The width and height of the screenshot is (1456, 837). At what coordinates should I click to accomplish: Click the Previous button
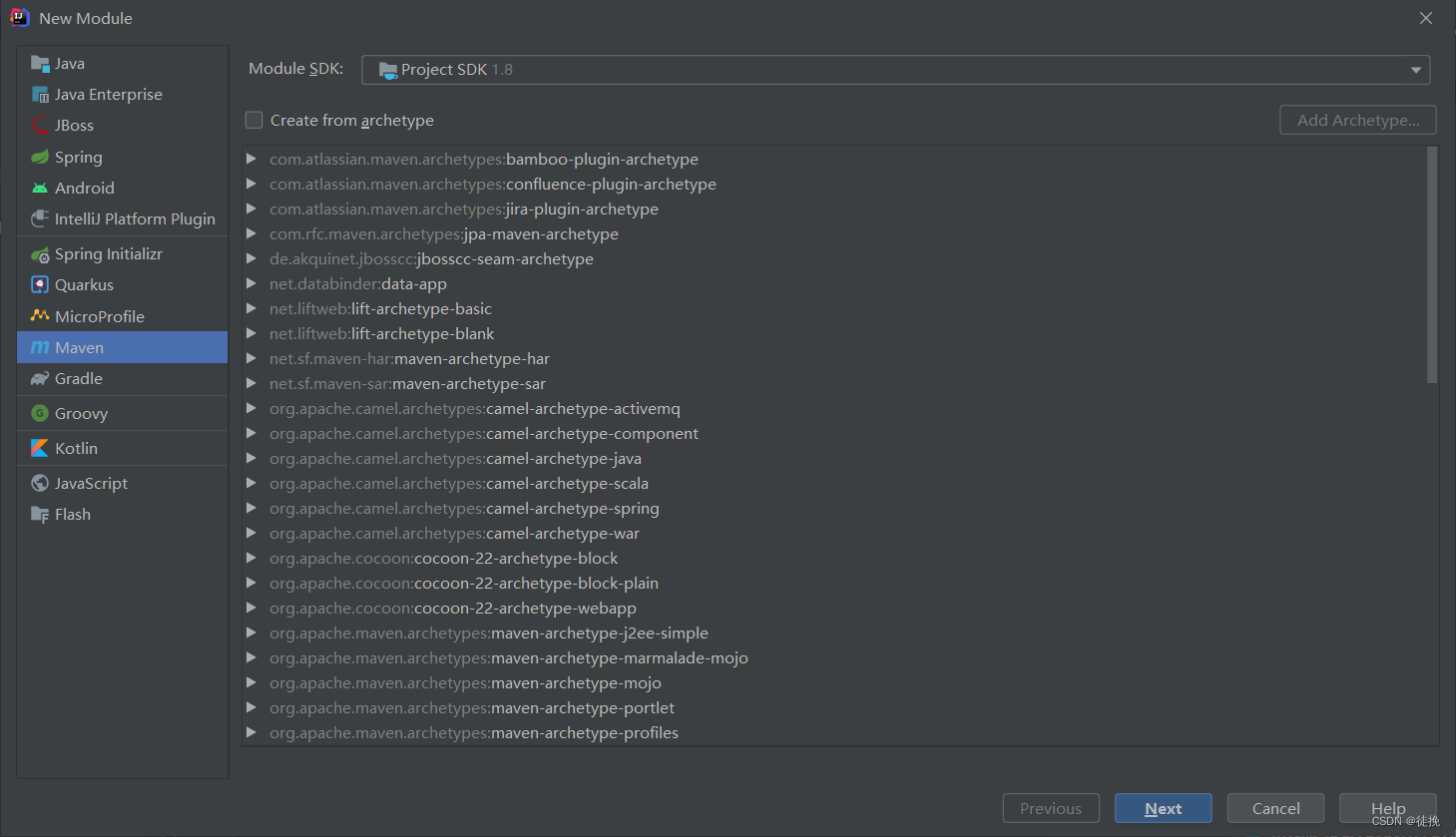1051,809
